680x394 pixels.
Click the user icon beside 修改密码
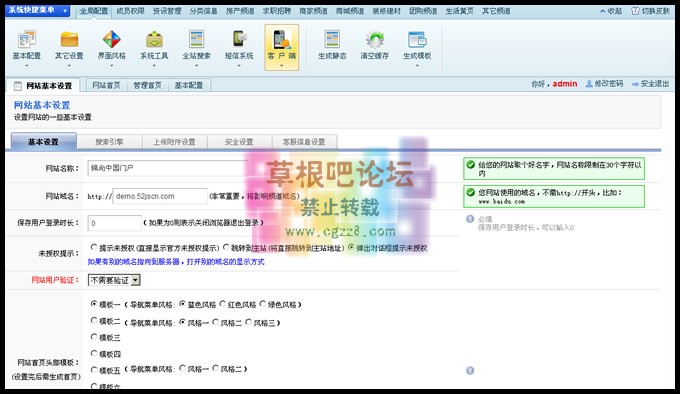pos(589,84)
